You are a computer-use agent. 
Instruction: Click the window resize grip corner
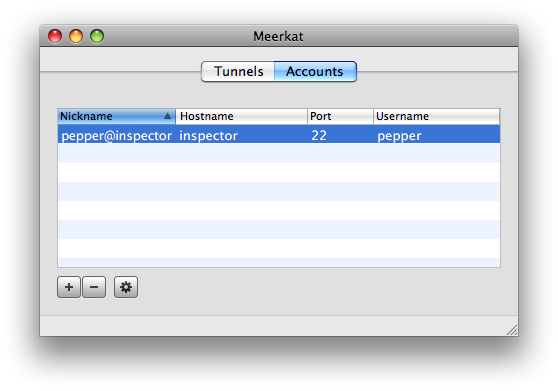pyautogui.click(x=512, y=330)
